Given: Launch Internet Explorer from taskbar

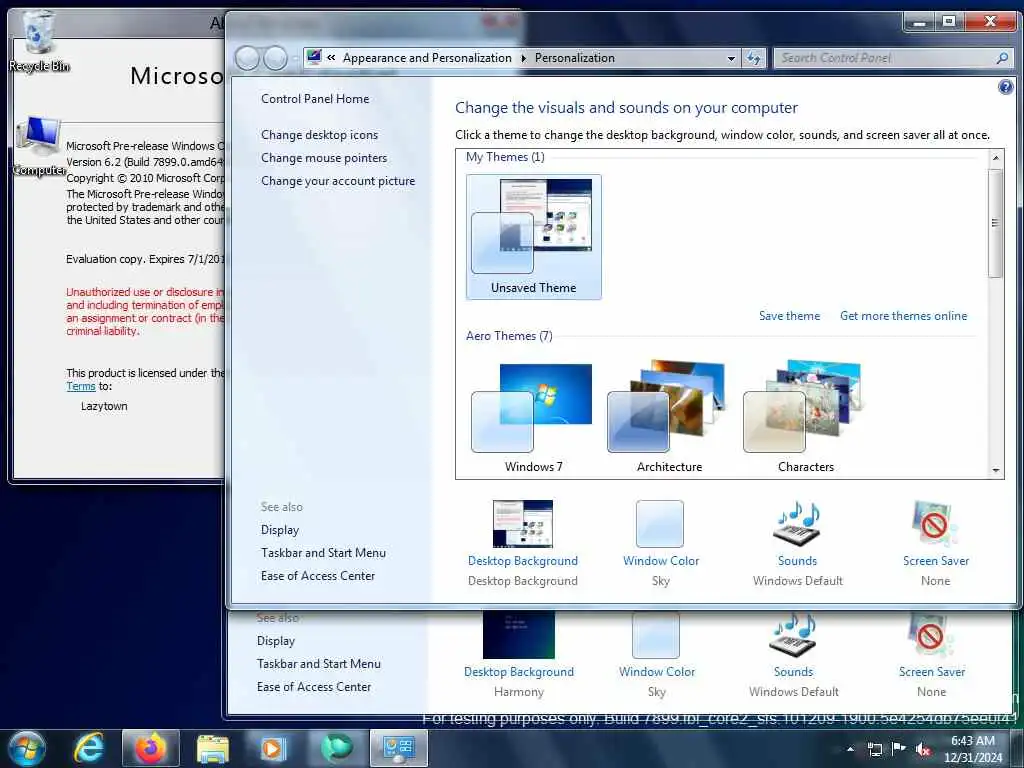Looking at the screenshot, I should [x=88, y=748].
